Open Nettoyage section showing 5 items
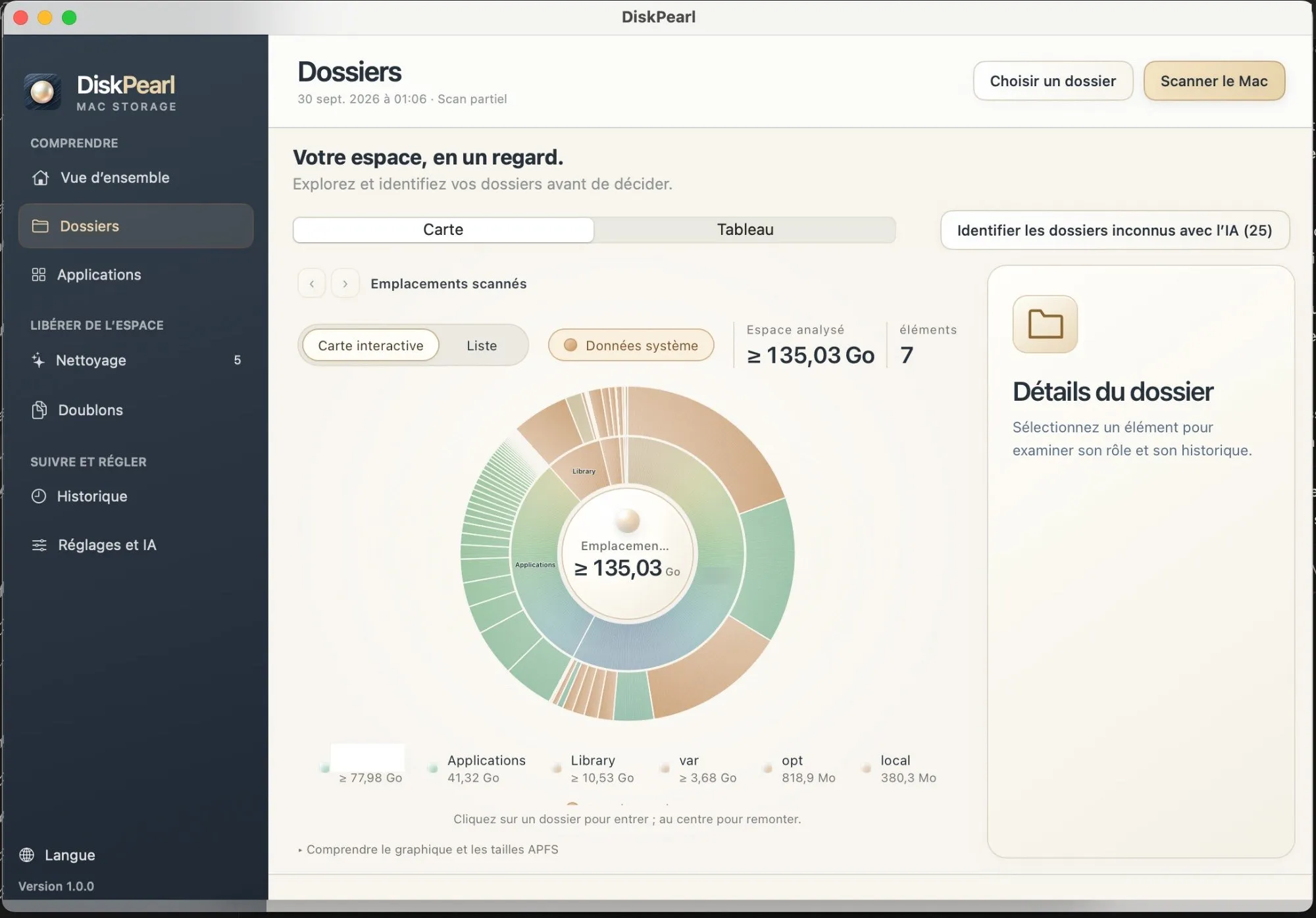The height and width of the screenshot is (918, 1316). pos(136,360)
